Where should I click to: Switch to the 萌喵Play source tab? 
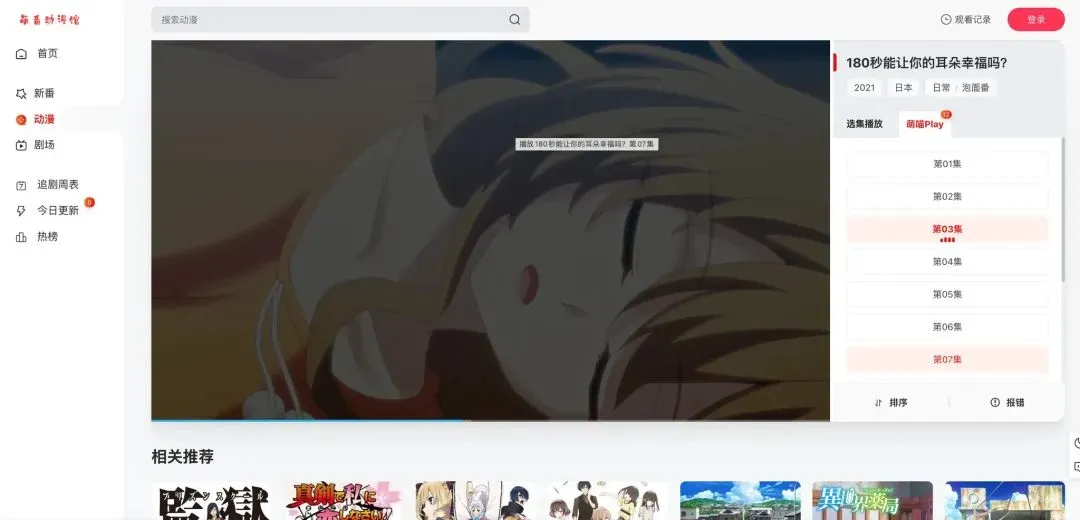click(x=925, y=124)
